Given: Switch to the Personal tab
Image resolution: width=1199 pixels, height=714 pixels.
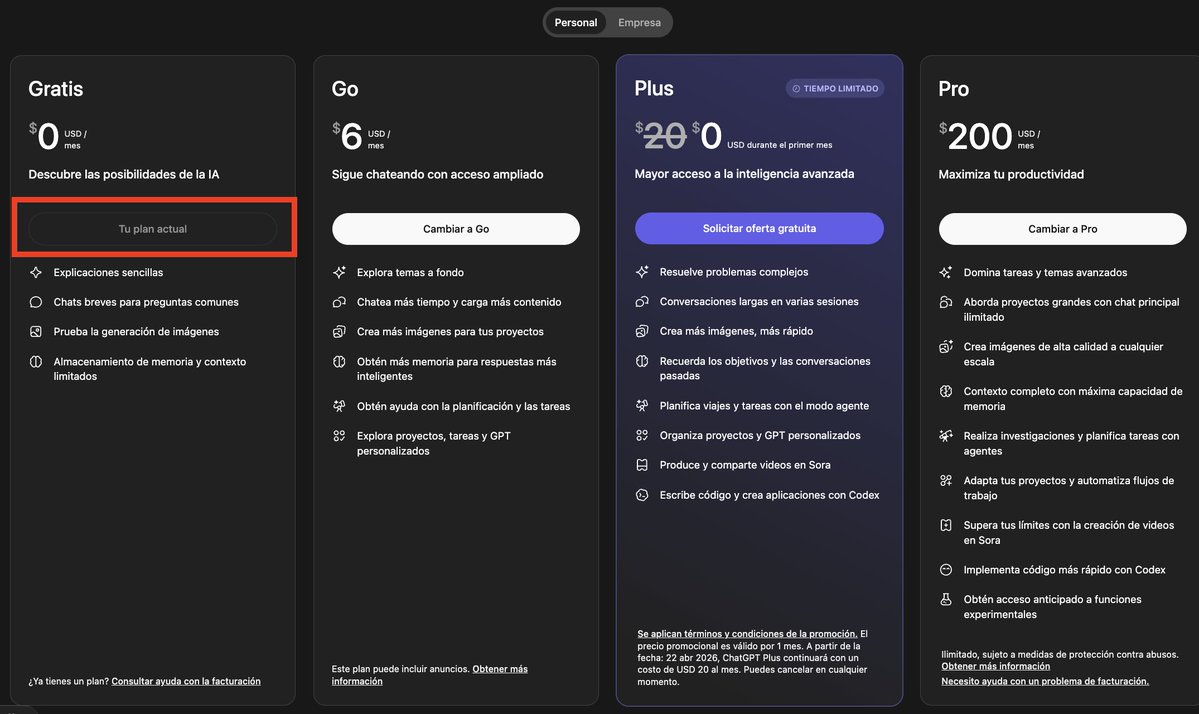Looking at the screenshot, I should [x=575, y=23].
